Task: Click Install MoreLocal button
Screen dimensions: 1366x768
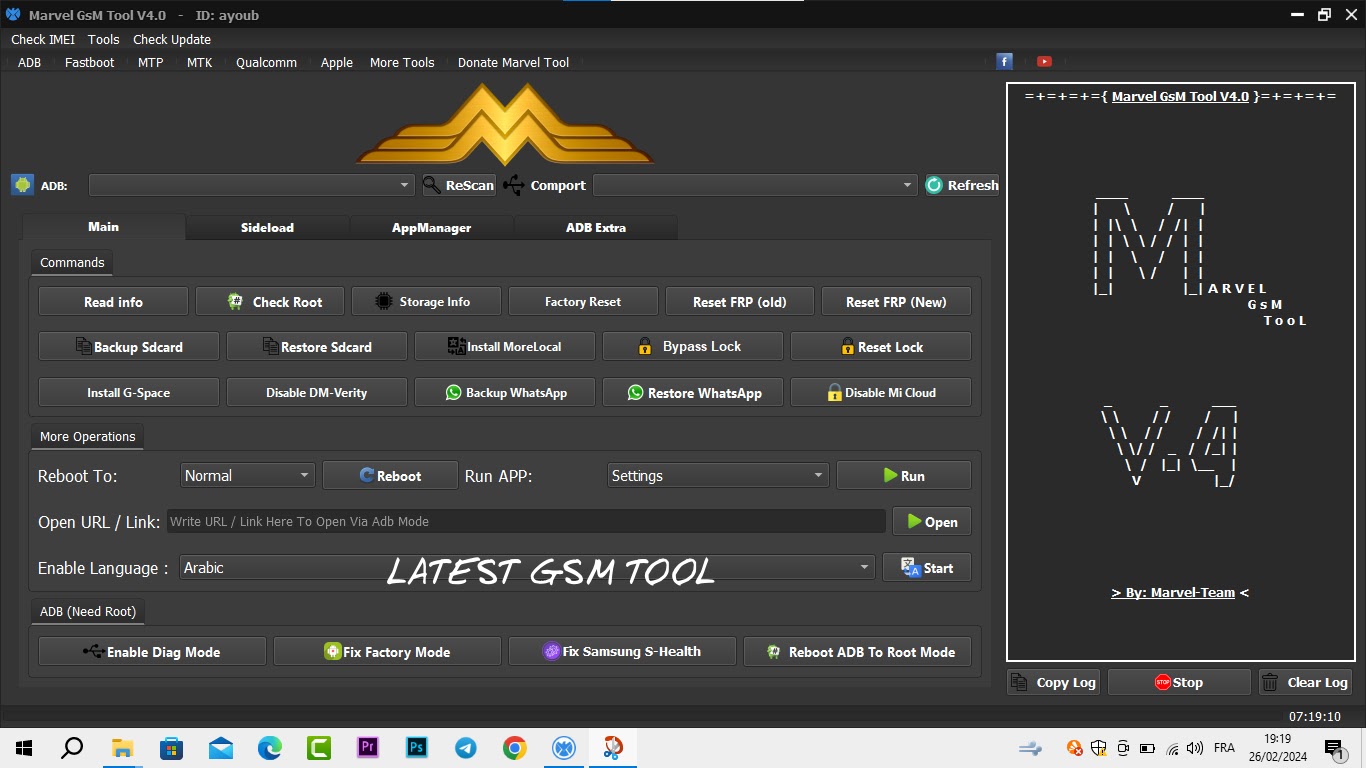Action: pos(505,347)
